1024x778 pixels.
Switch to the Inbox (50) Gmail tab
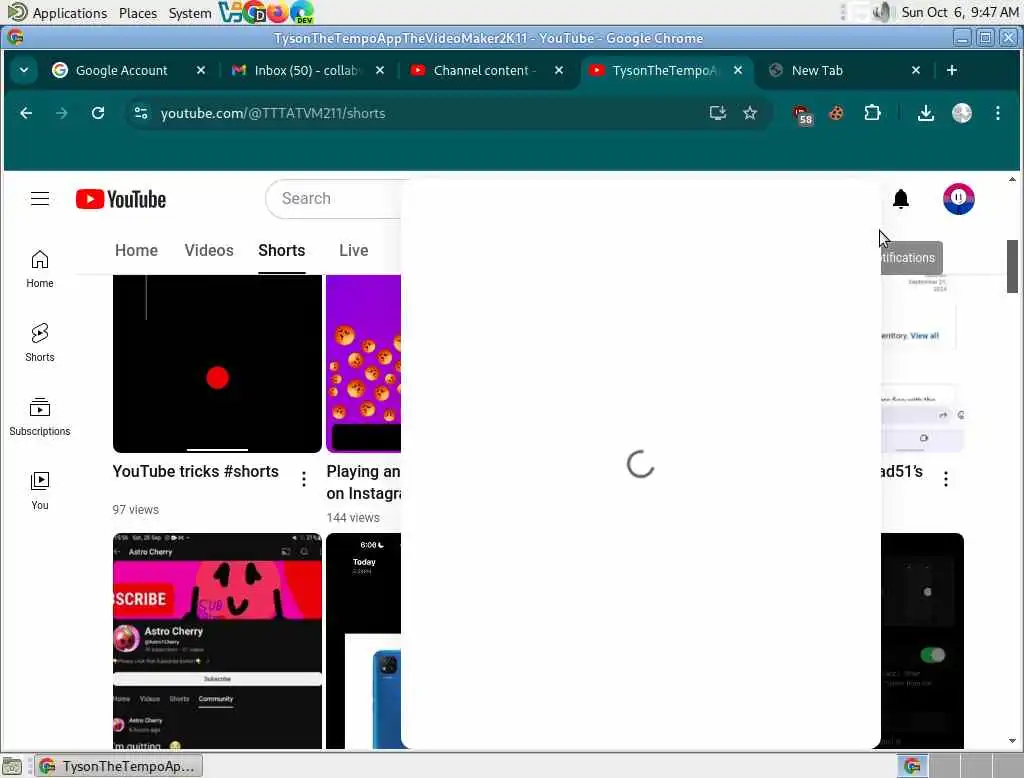[x=306, y=70]
